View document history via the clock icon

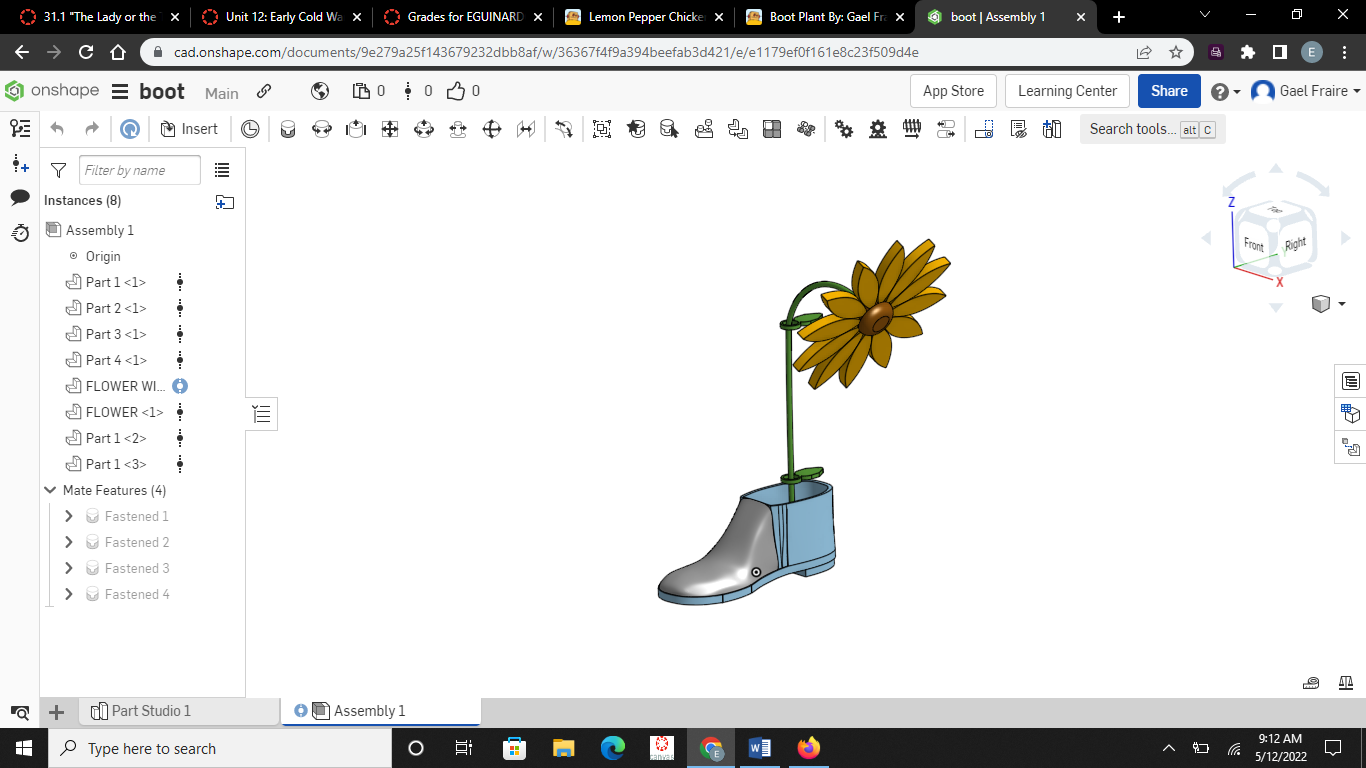19,234
